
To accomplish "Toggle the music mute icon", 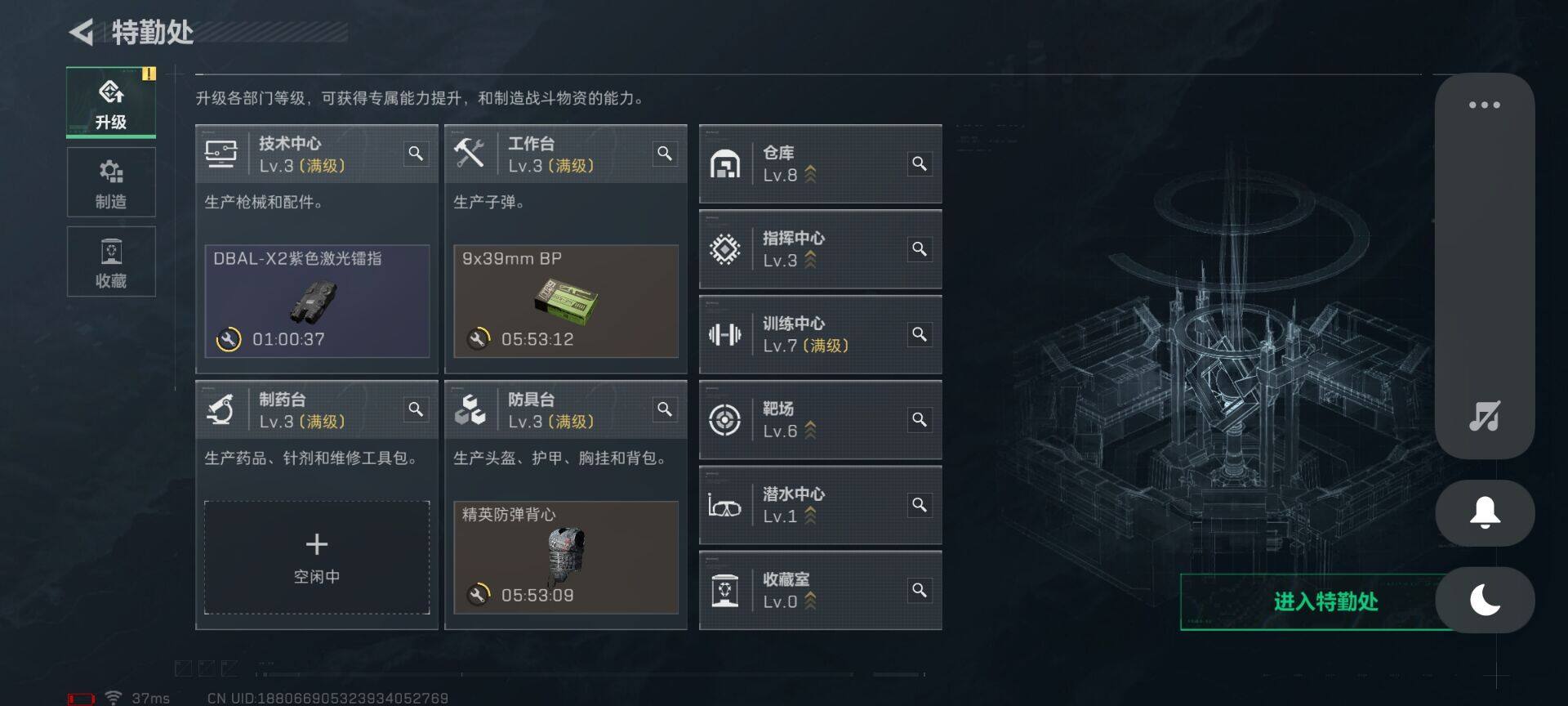I will pos(1485,416).
